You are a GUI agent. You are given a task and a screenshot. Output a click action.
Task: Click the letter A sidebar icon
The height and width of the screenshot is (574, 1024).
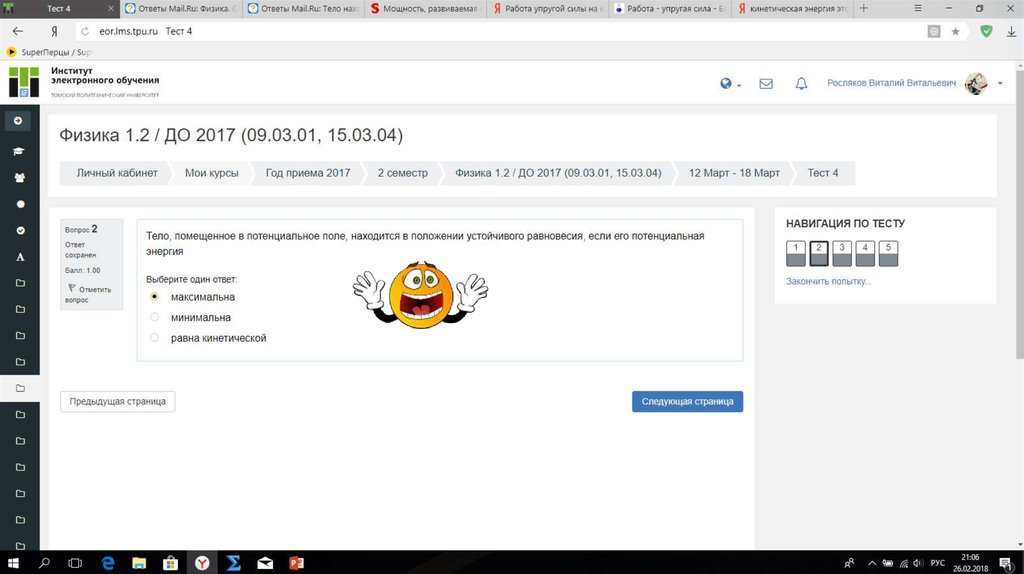point(18,257)
